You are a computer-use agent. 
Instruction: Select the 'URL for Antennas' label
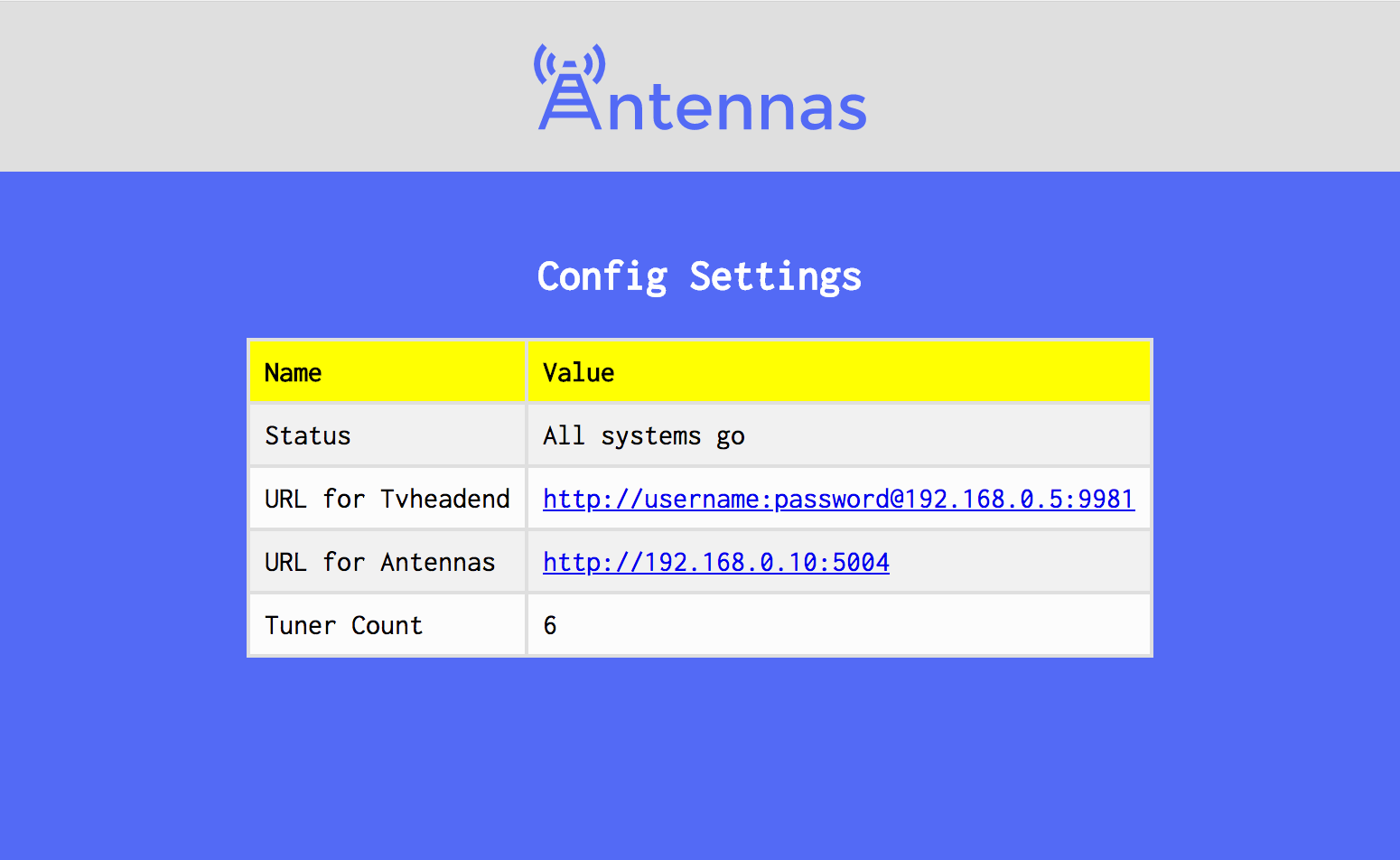(380, 562)
